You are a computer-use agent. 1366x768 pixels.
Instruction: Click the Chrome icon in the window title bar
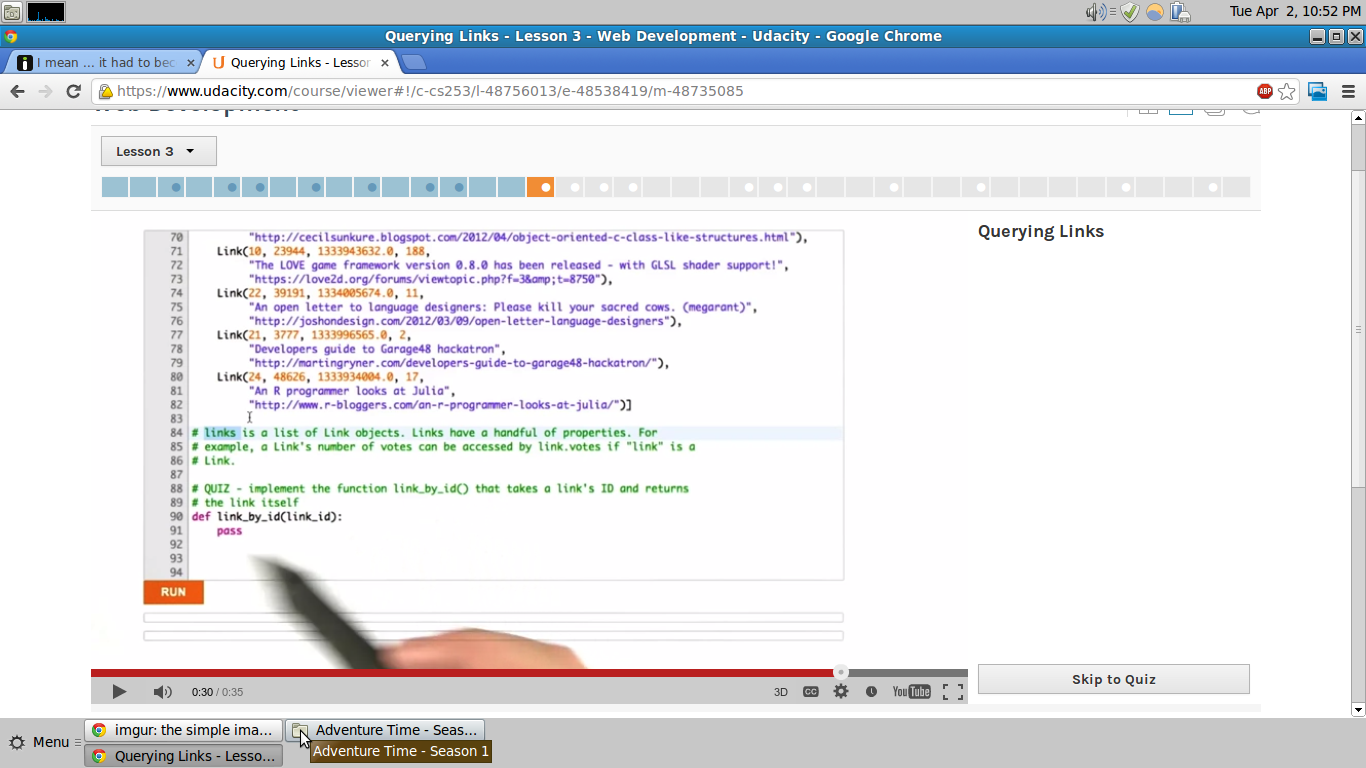click(11, 36)
